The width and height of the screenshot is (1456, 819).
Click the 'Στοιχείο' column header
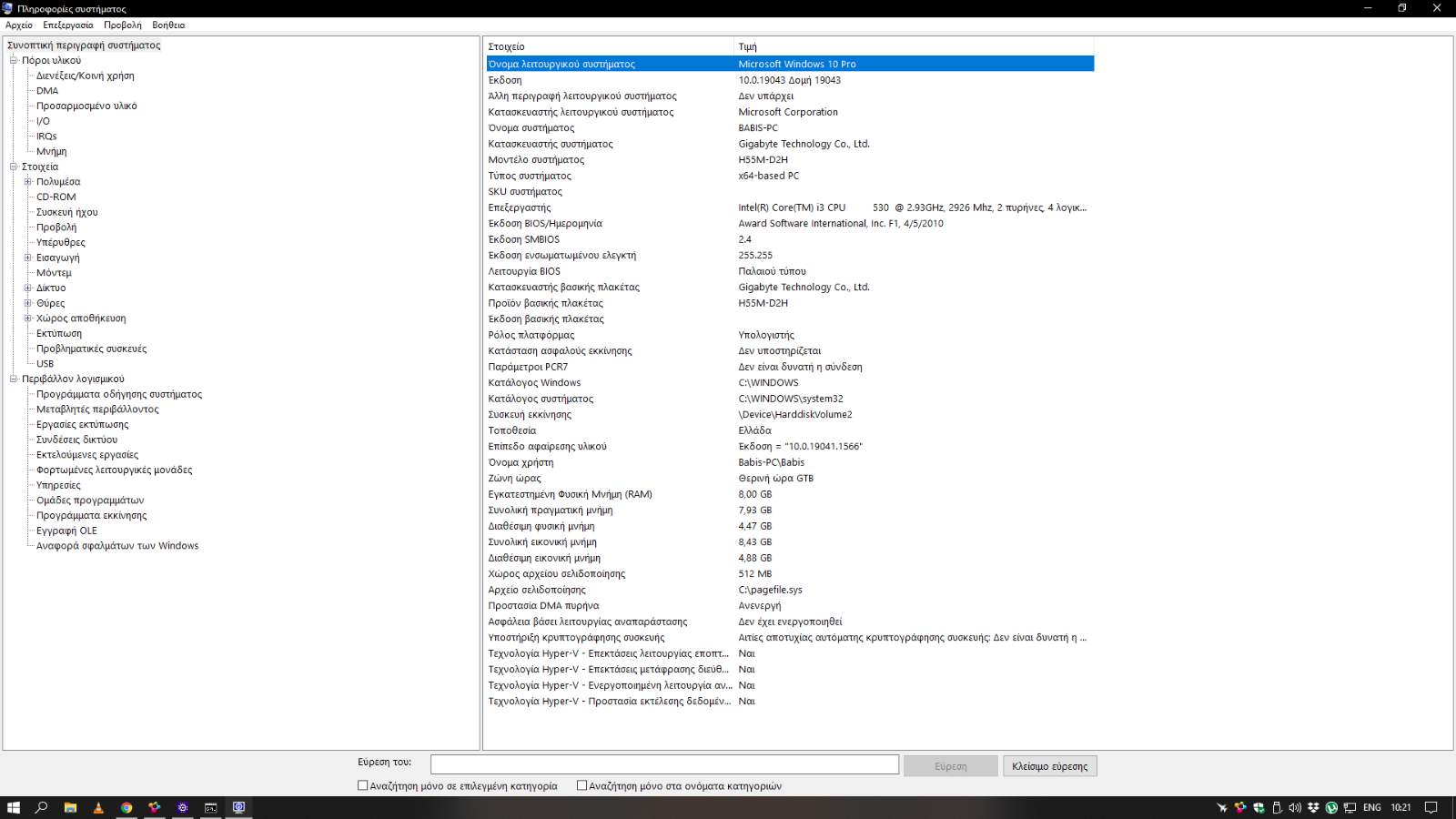point(609,46)
